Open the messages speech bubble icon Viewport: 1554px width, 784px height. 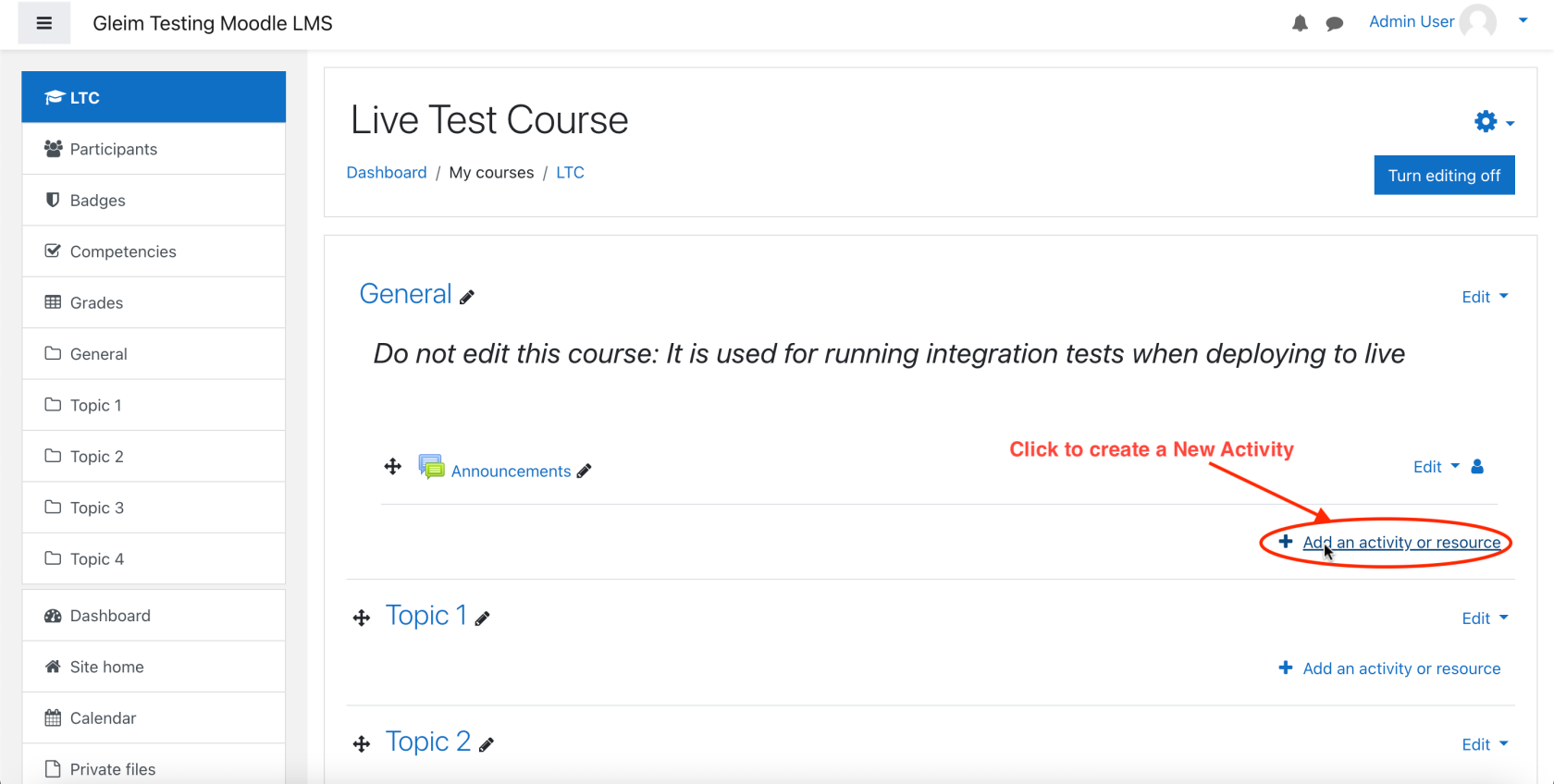(1334, 24)
